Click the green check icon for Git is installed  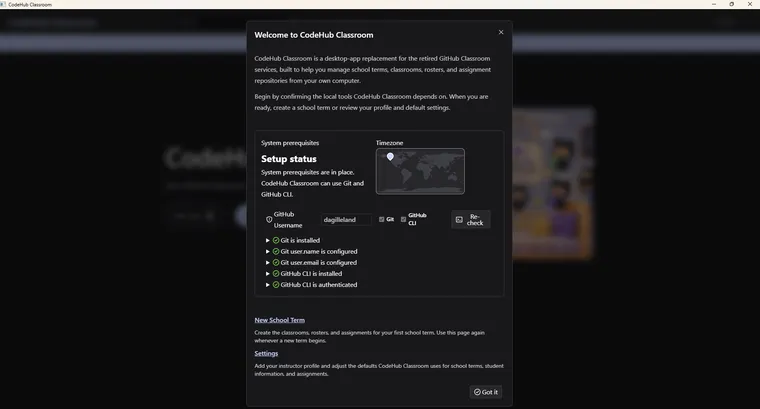pyautogui.click(x=276, y=240)
